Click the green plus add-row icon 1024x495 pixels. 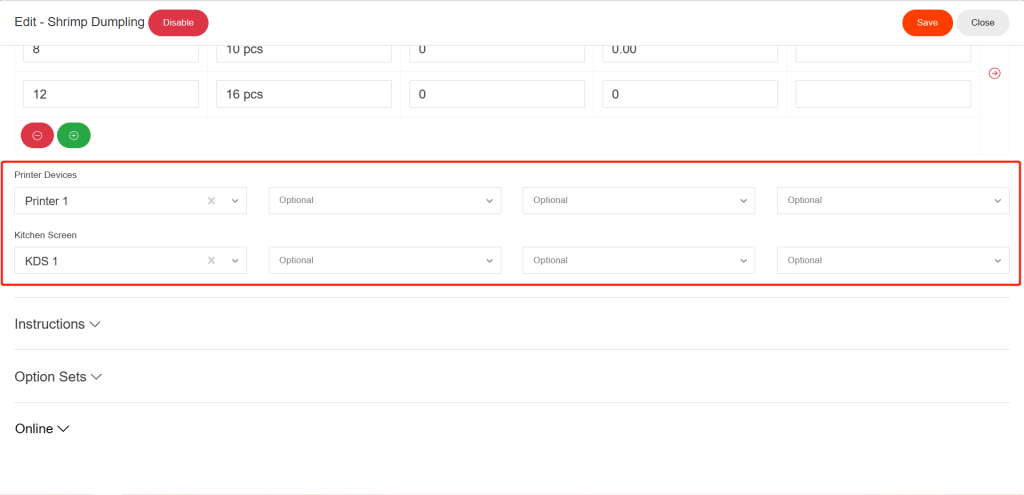click(74, 135)
